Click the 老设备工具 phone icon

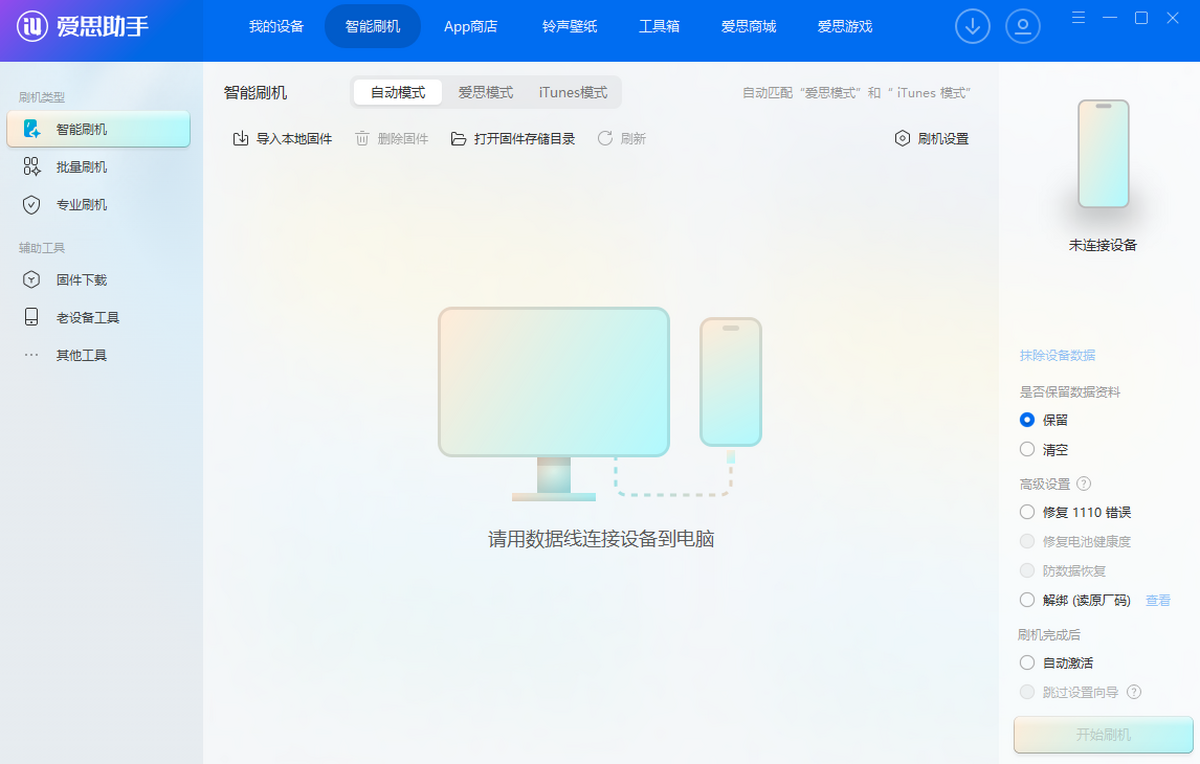pyautogui.click(x=32, y=317)
